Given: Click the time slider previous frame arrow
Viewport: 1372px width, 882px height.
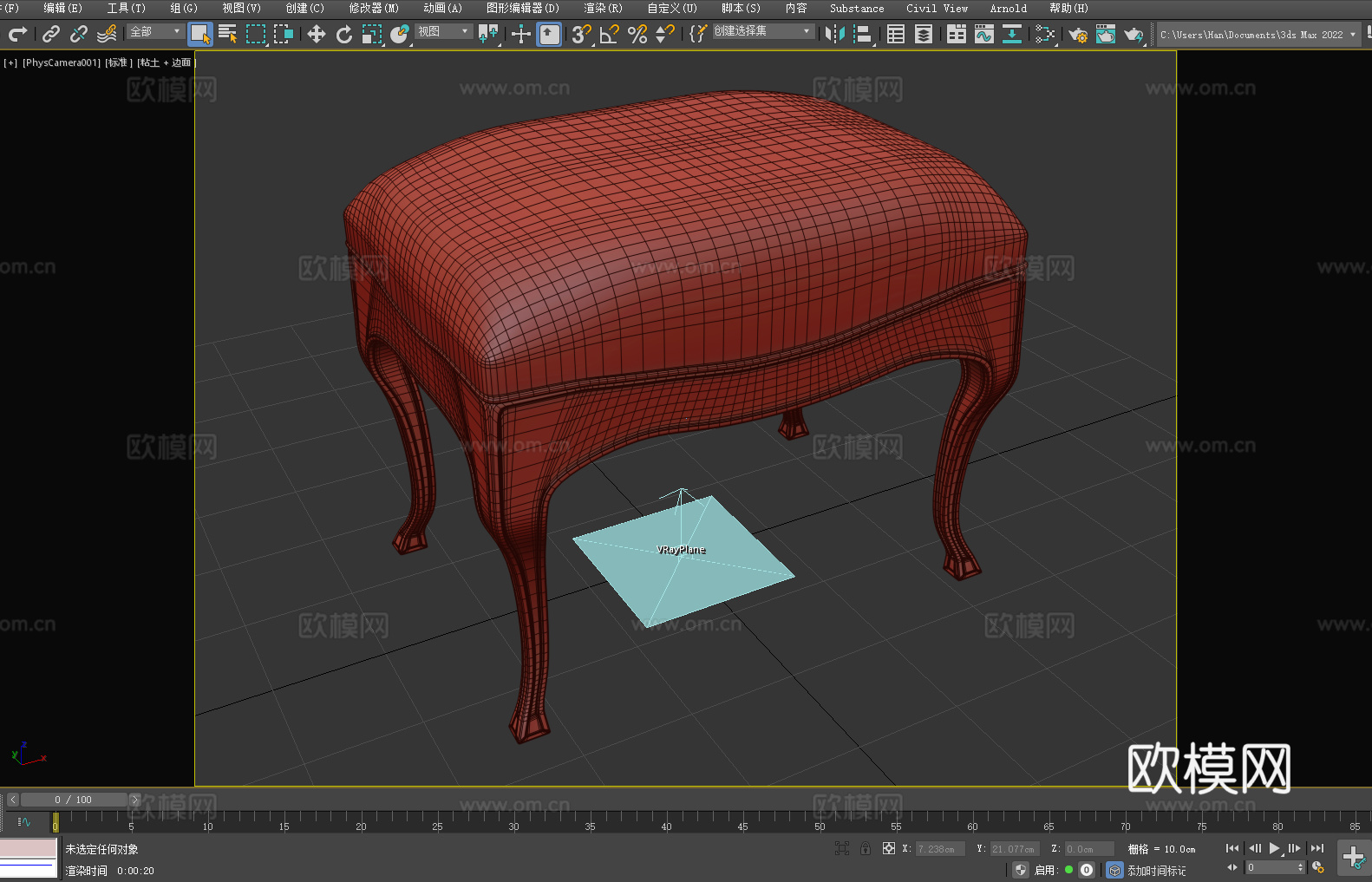Looking at the screenshot, I should click(x=12, y=800).
